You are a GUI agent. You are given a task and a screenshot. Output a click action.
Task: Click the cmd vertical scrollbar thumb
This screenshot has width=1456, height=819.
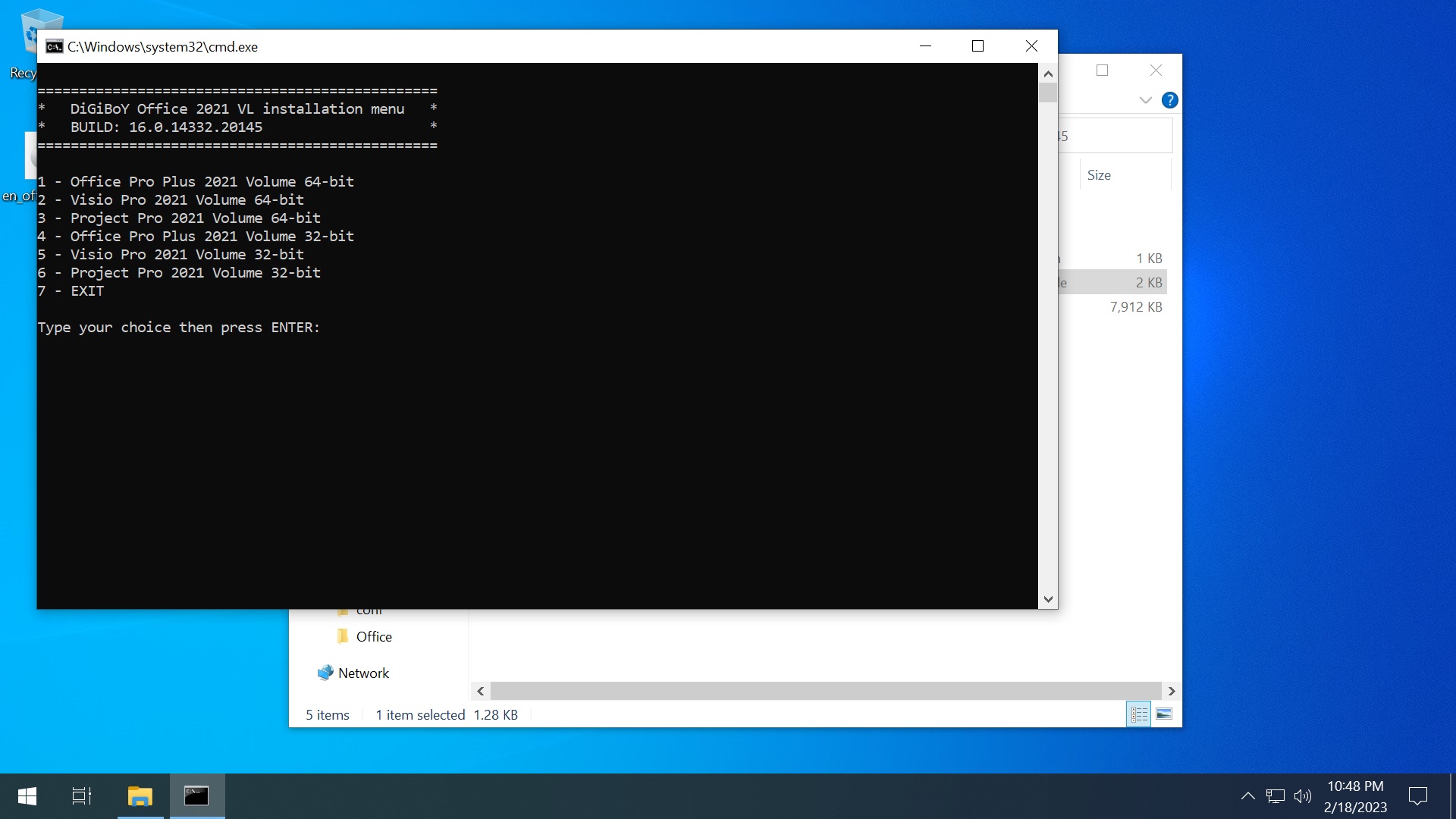pos(1048,93)
